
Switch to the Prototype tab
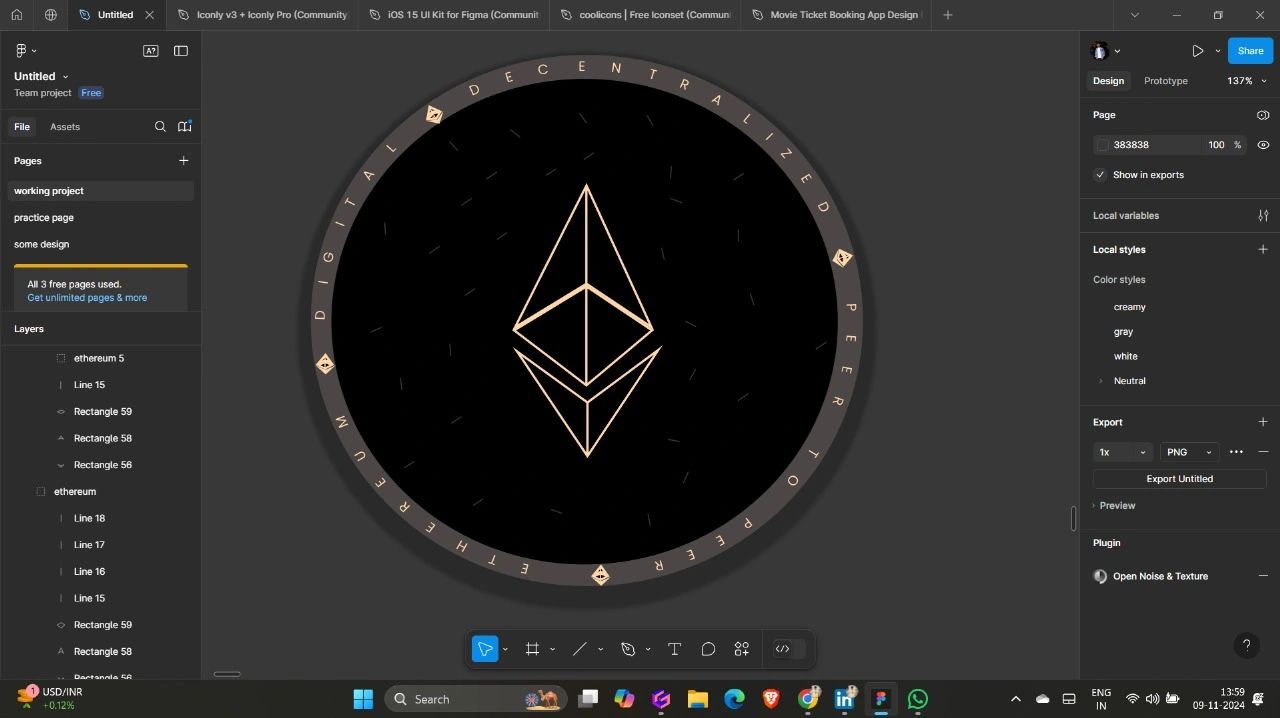coord(1165,81)
